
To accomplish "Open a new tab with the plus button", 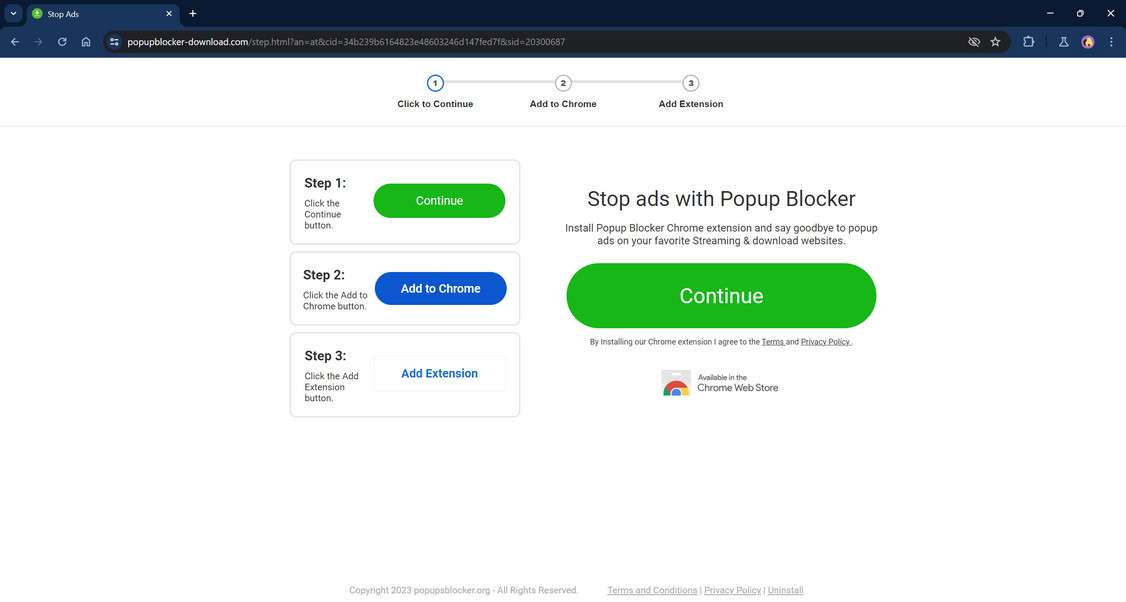I will click(192, 13).
